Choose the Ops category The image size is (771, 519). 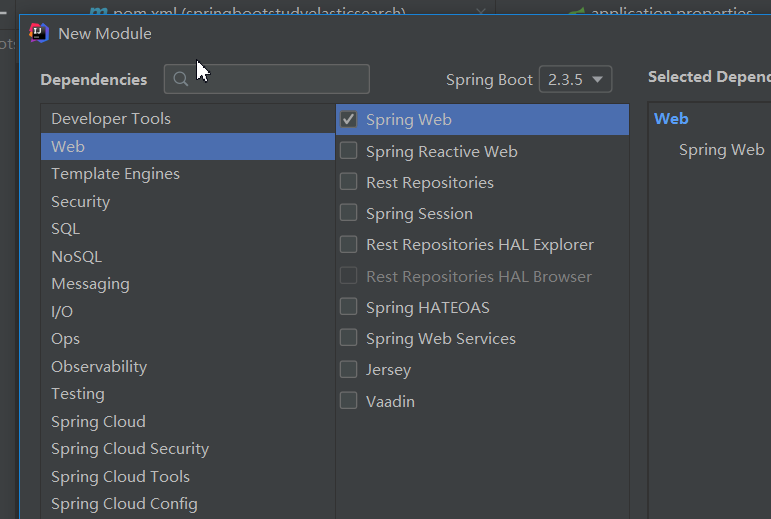coord(188,339)
